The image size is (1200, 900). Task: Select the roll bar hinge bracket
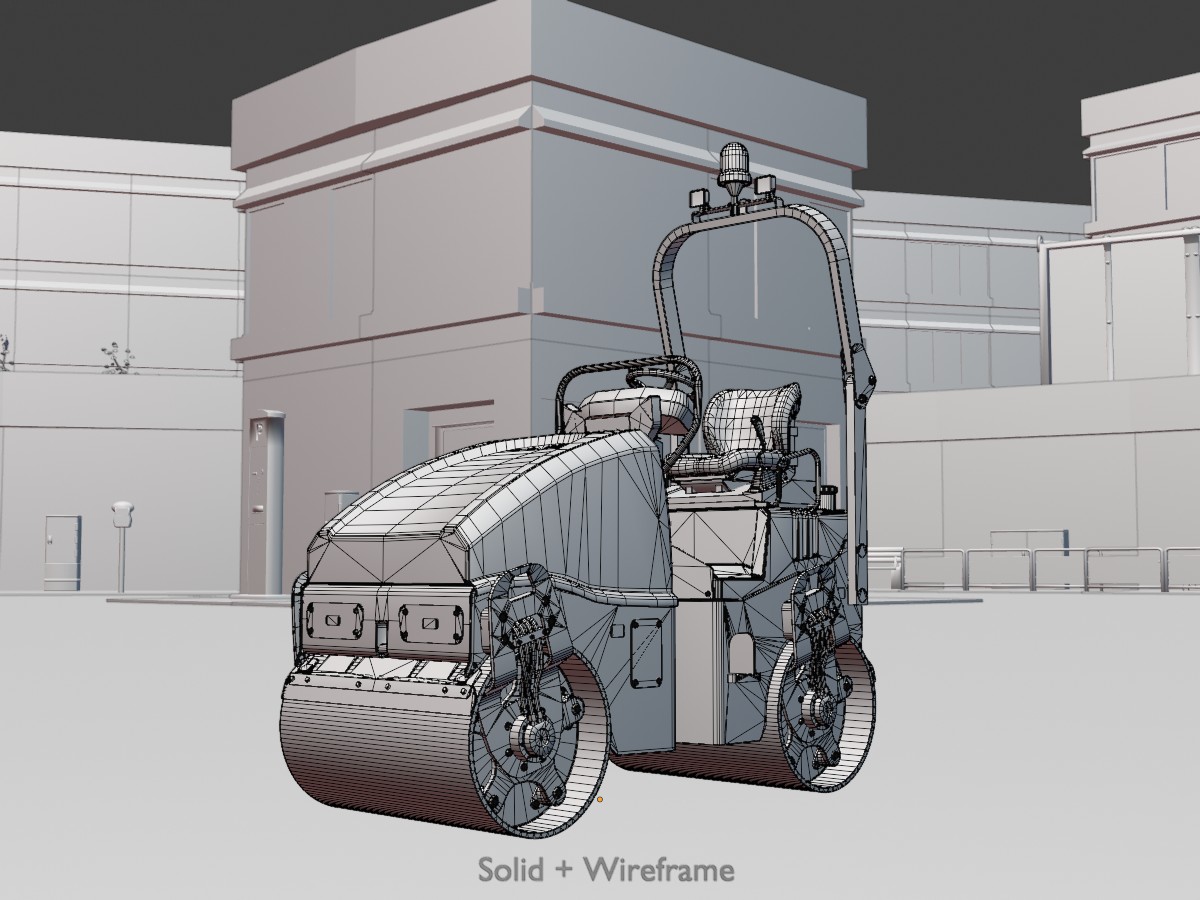click(860, 383)
